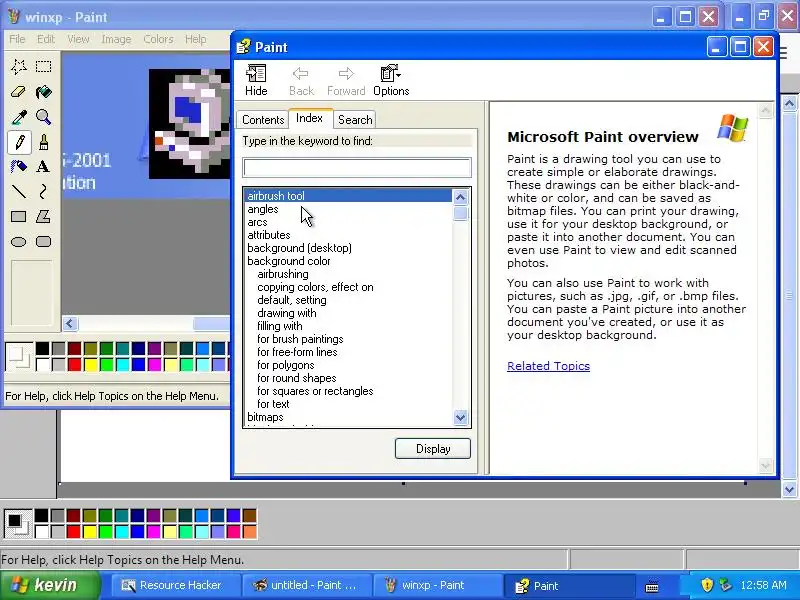Select the Polygon shape tool
The image size is (800, 600).
click(x=43, y=216)
